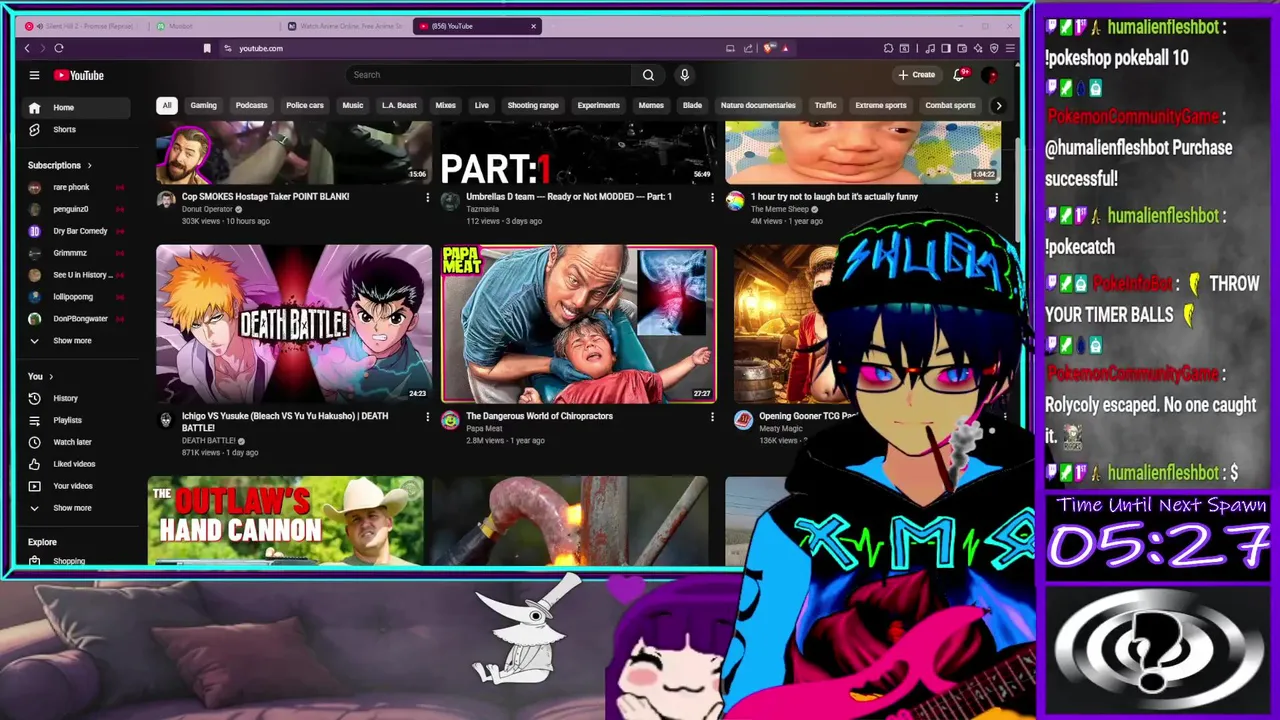
Task: Open the notifications bell
Action: click(959, 75)
